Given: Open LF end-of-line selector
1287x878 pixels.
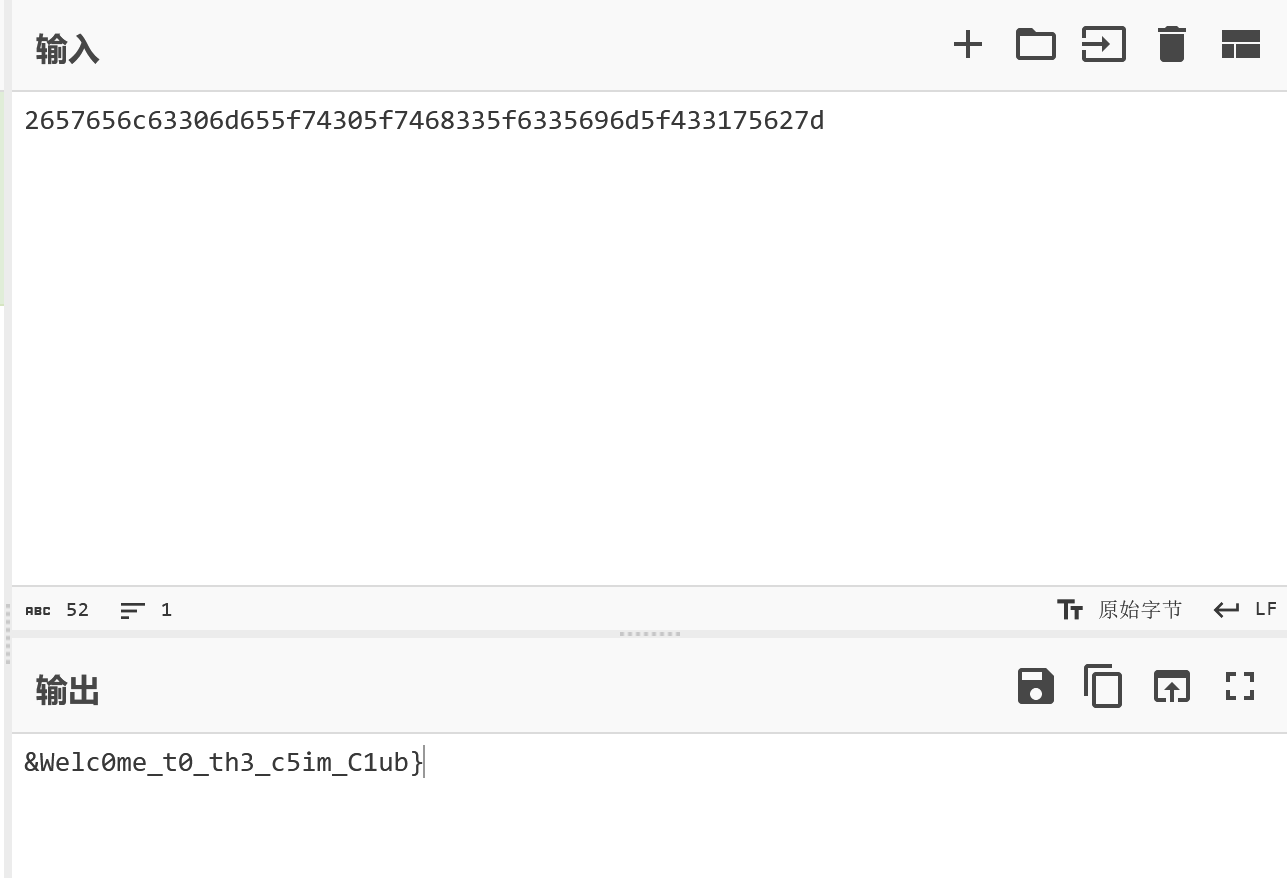Looking at the screenshot, I should pyautogui.click(x=1245, y=609).
